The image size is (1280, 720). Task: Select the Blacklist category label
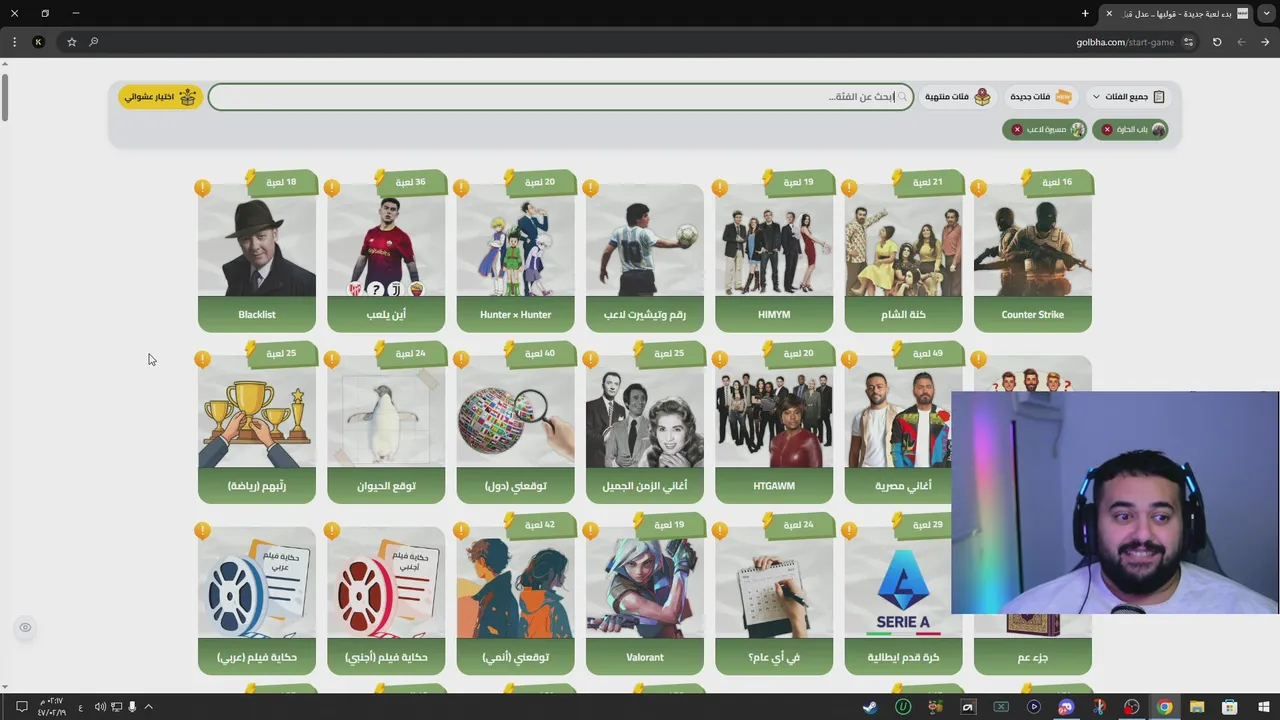257,315
